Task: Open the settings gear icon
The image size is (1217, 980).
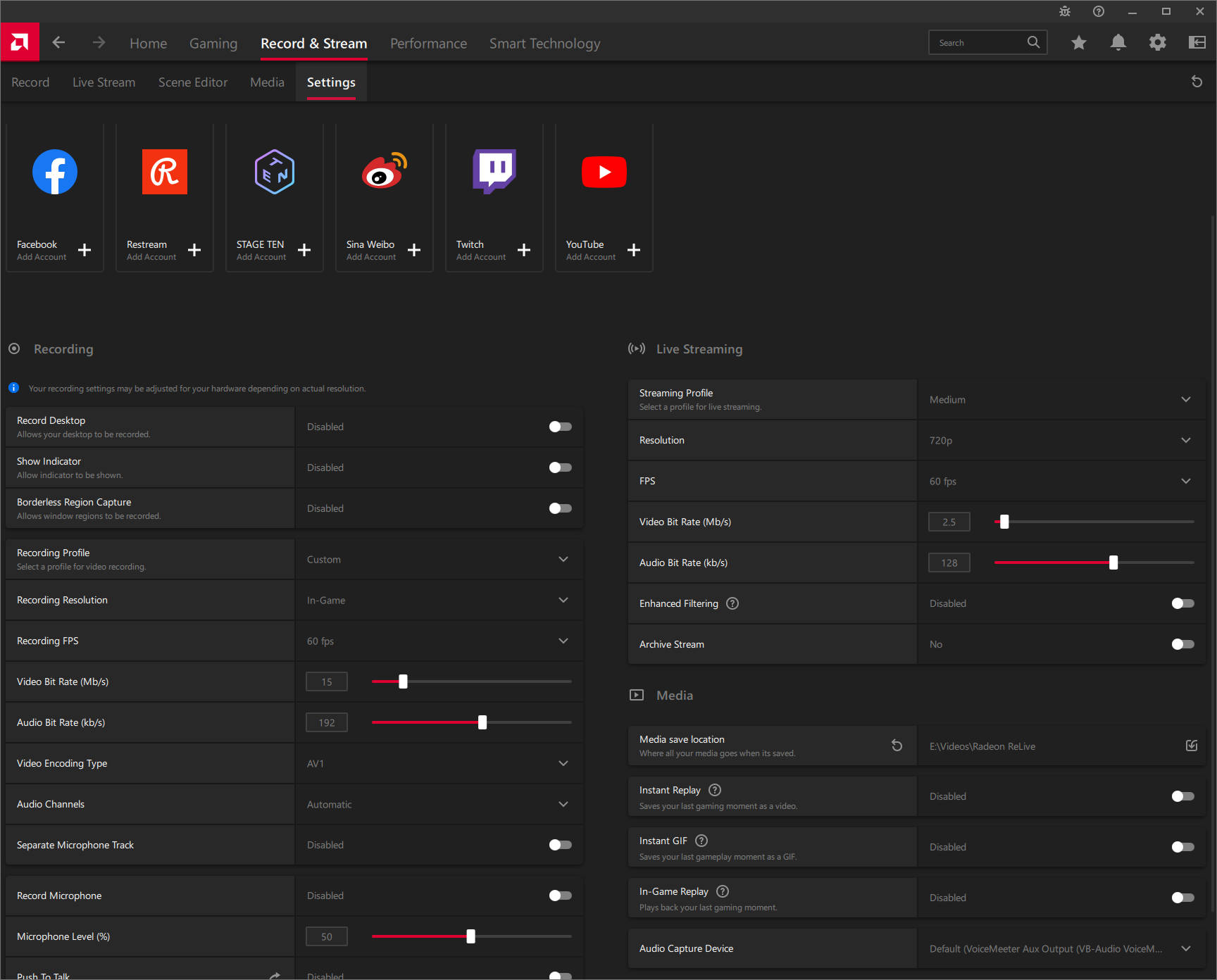Action: [x=1158, y=43]
